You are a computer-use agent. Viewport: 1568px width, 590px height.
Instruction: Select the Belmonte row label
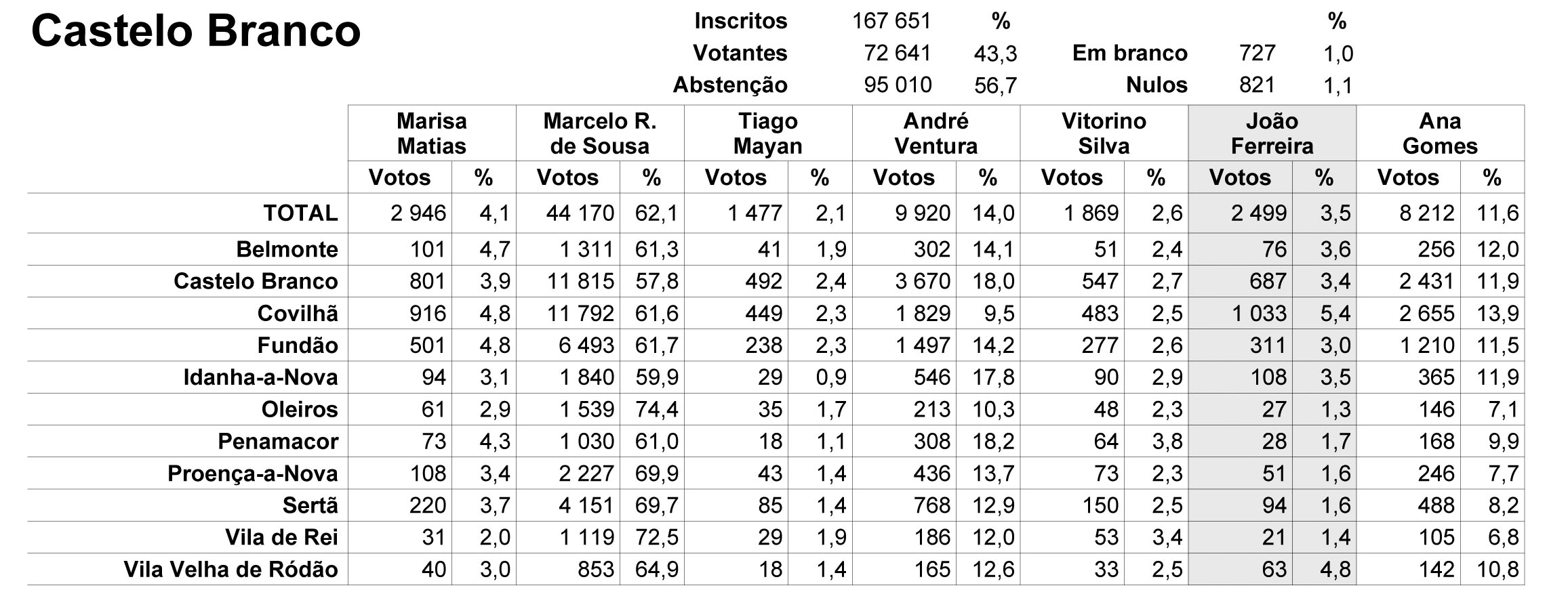pyautogui.click(x=287, y=249)
